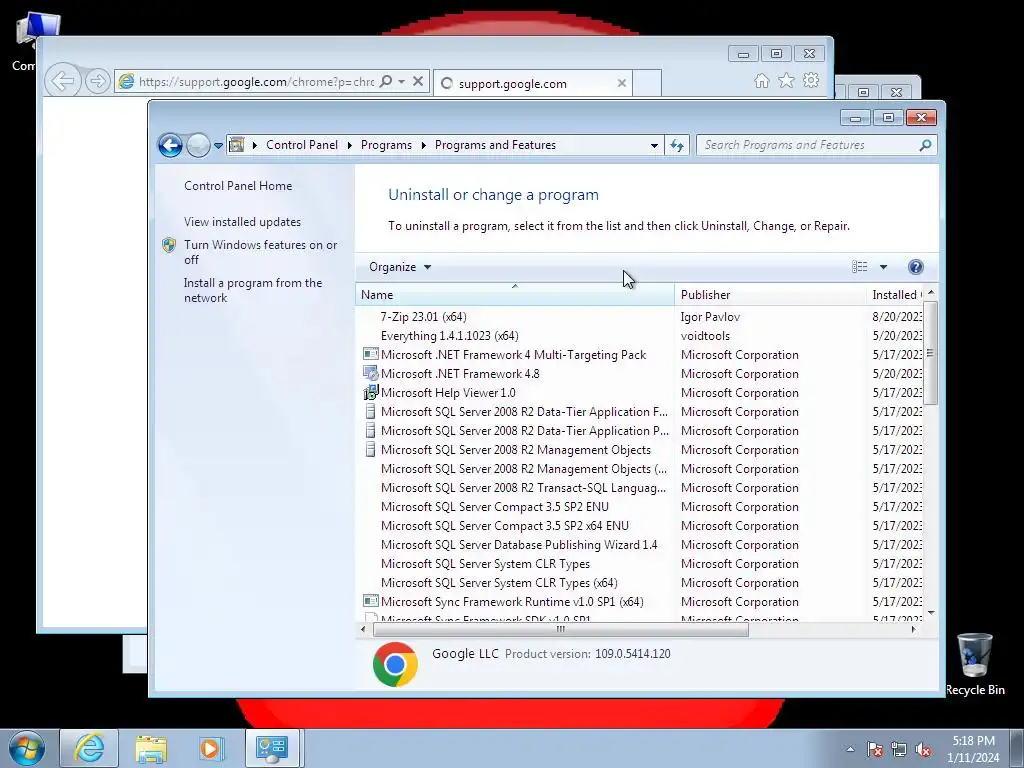Screen dimensions: 1024x768
Task: Click the list scroll up arrow
Action: [x=931, y=292]
